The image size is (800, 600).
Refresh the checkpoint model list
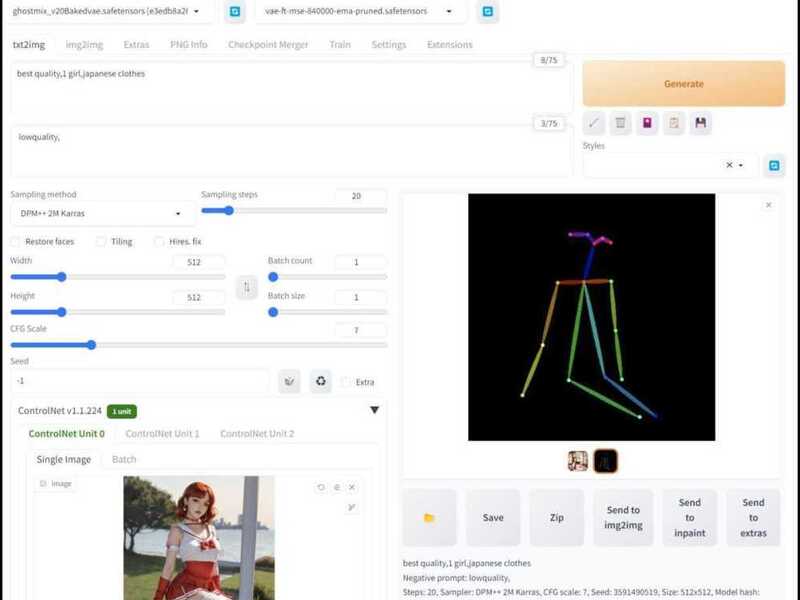pyautogui.click(x=235, y=12)
